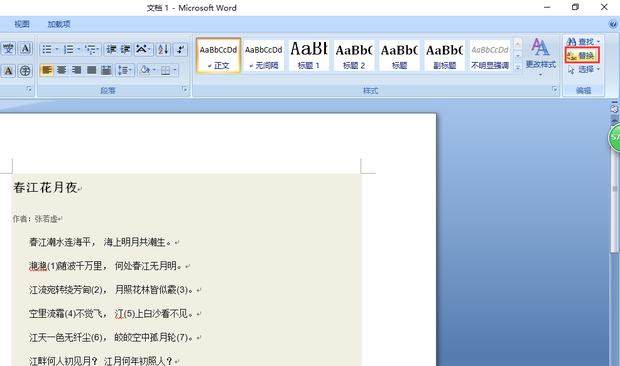Open bullet list style dropdown arrow
Image resolution: width=620 pixels, height=366 pixels.
point(57,49)
